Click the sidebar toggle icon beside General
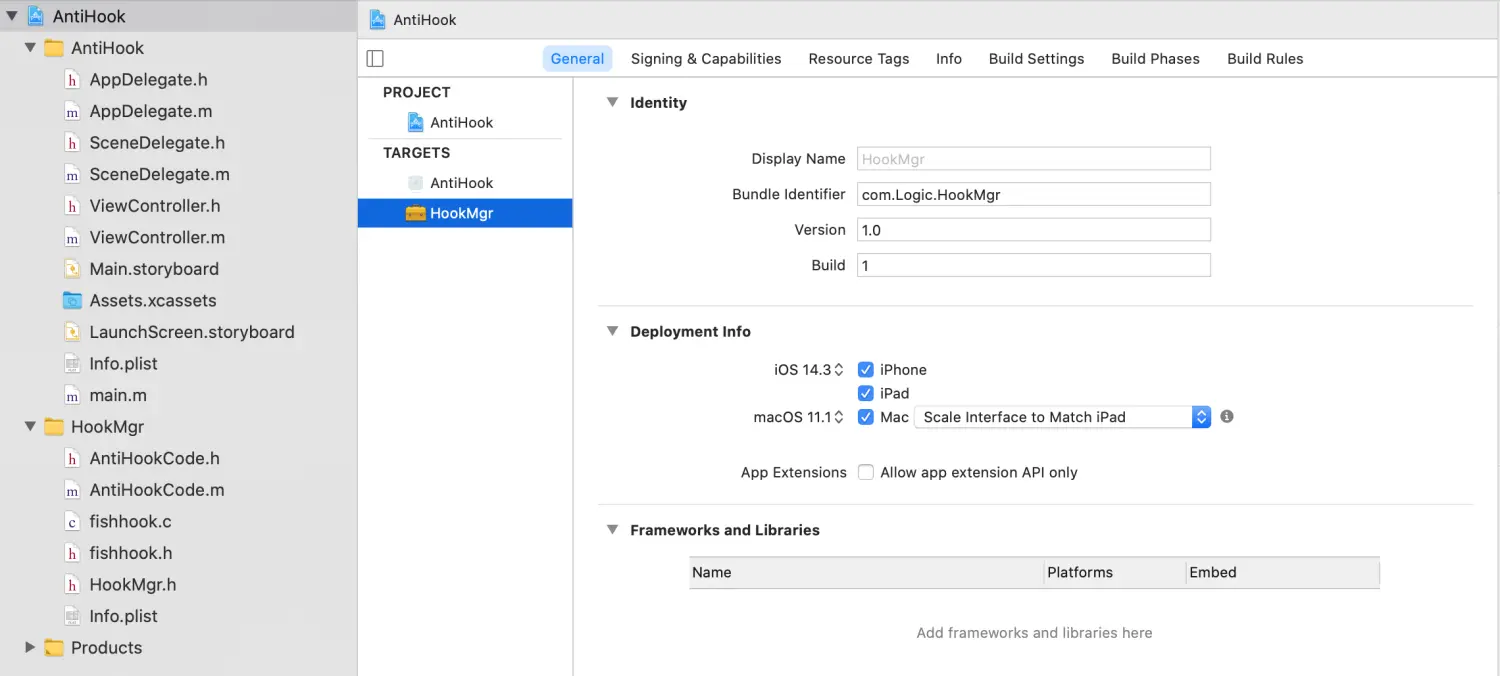1500x676 pixels. [375, 59]
